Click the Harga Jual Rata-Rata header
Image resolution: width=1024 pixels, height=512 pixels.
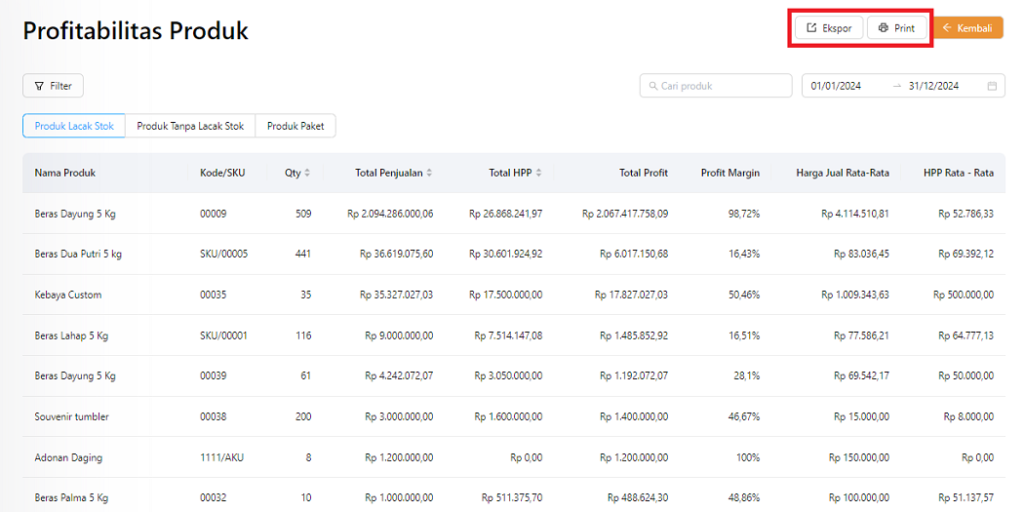coord(842,173)
